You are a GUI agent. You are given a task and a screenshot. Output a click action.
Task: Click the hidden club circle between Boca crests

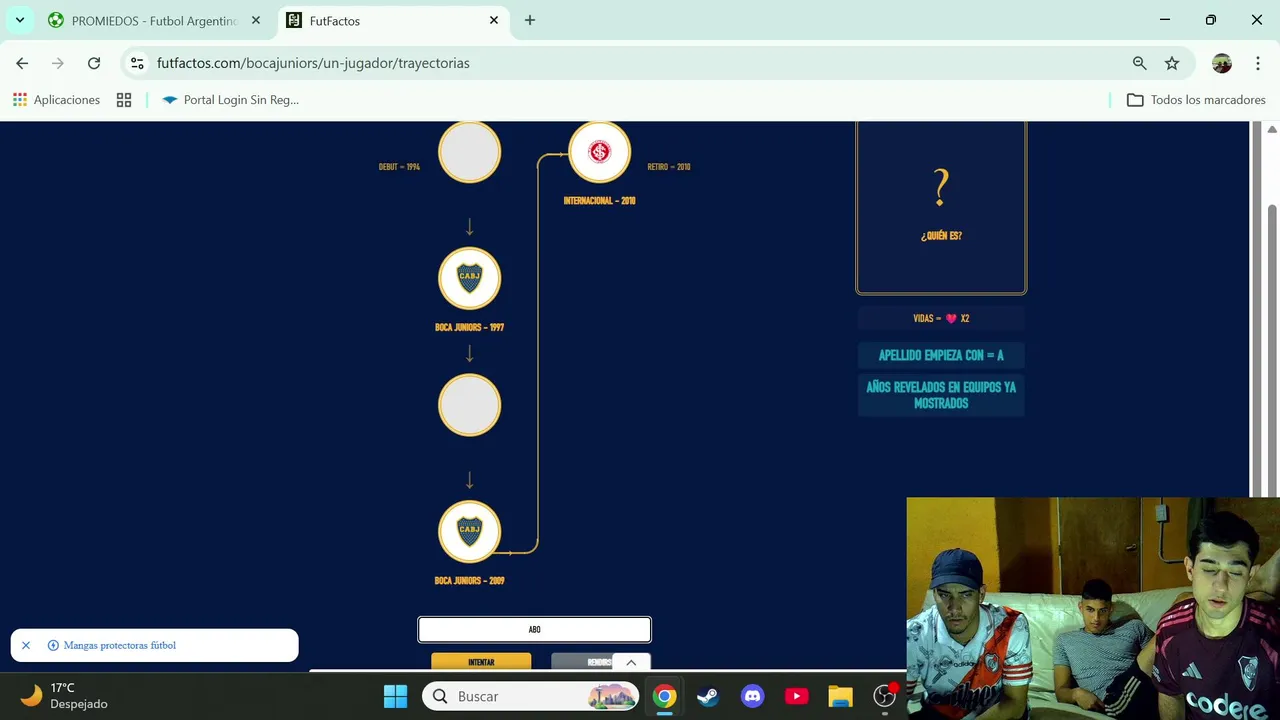pyautogui.click(x=469, y=405)
